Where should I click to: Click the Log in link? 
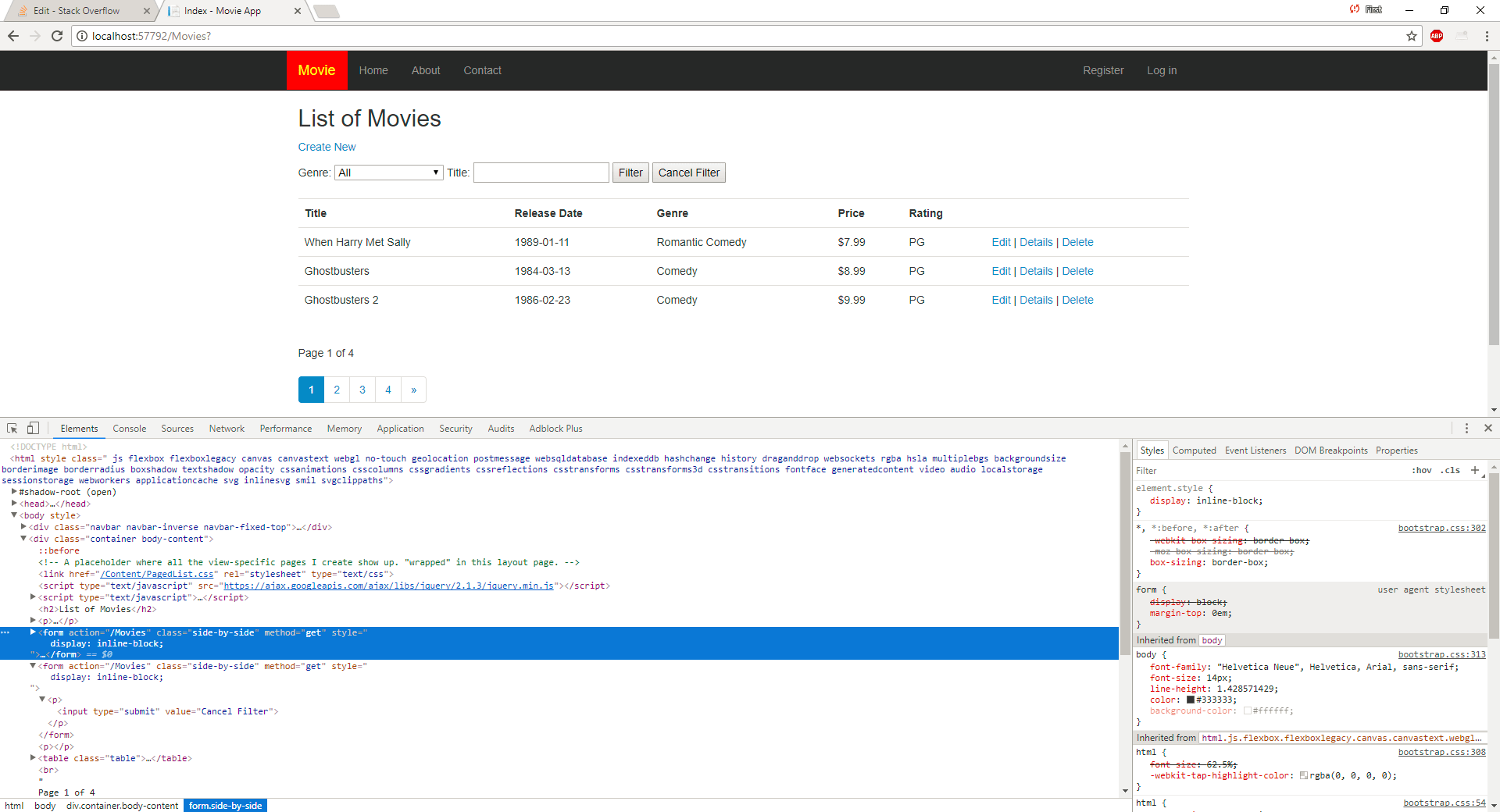1162,70
